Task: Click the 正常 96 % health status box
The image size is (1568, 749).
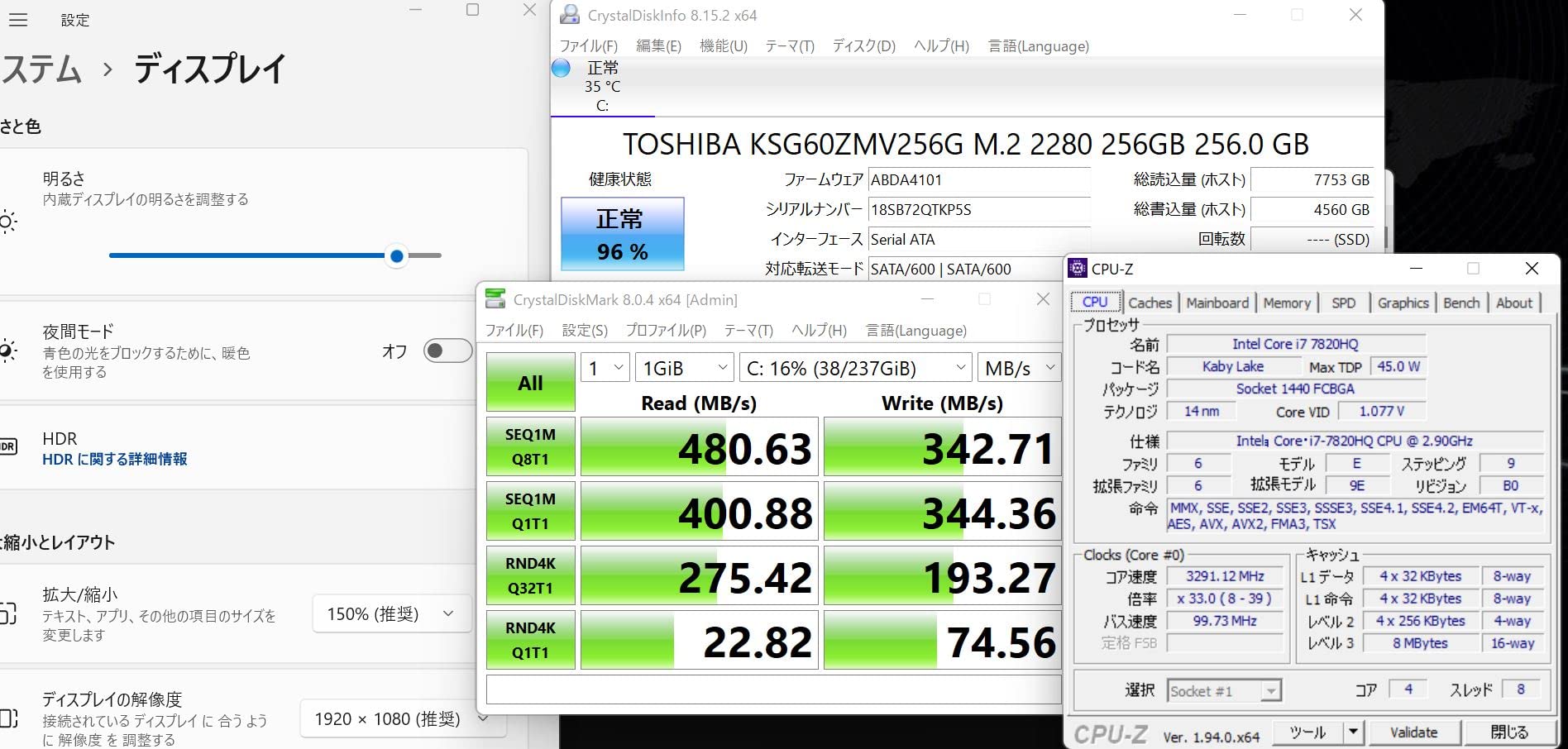Action: click(623, 234)
